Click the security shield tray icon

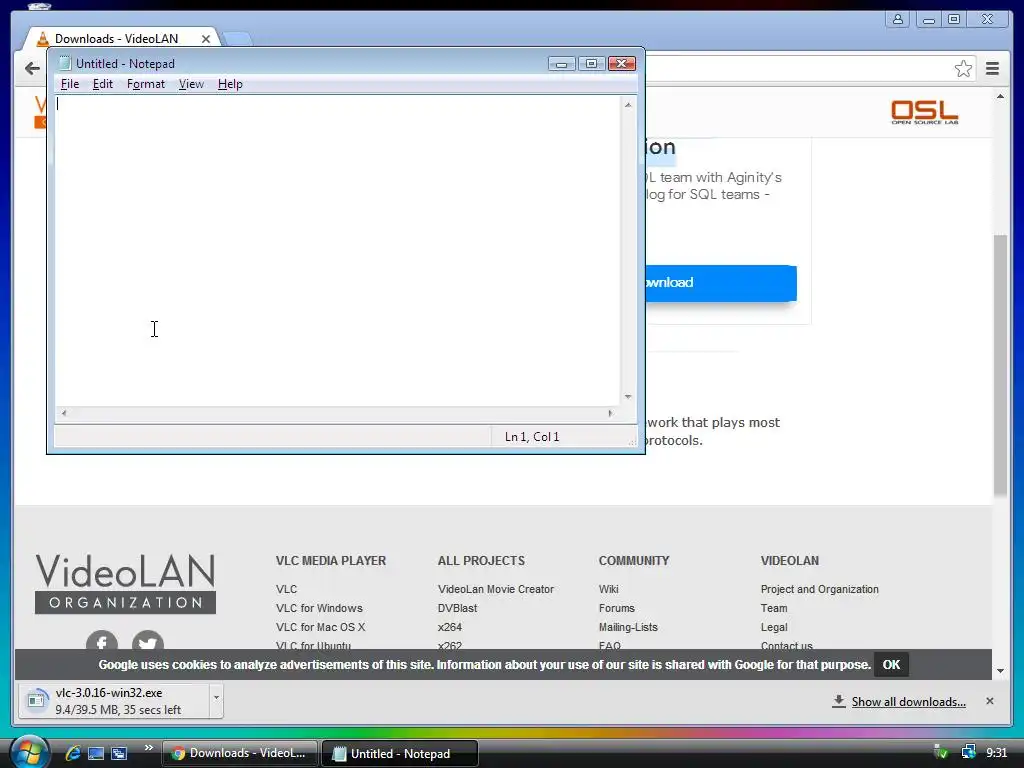(940, 752)
